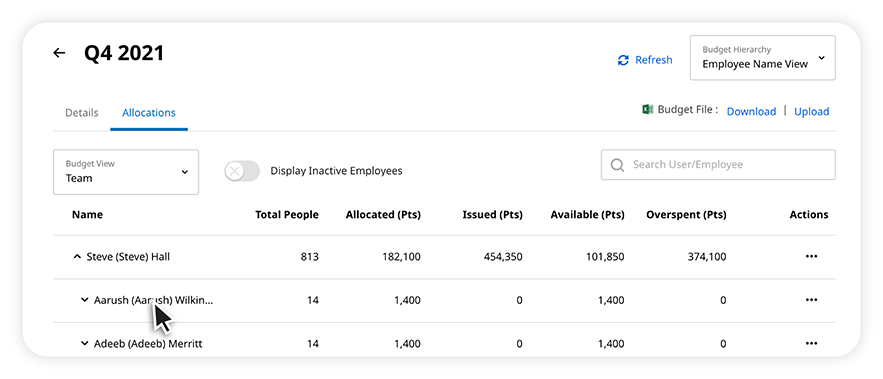Toggle Display Inactive Employees switch
Image resolution: width=883 pixels, height=379 pixels.
click(x=242, y=171)
